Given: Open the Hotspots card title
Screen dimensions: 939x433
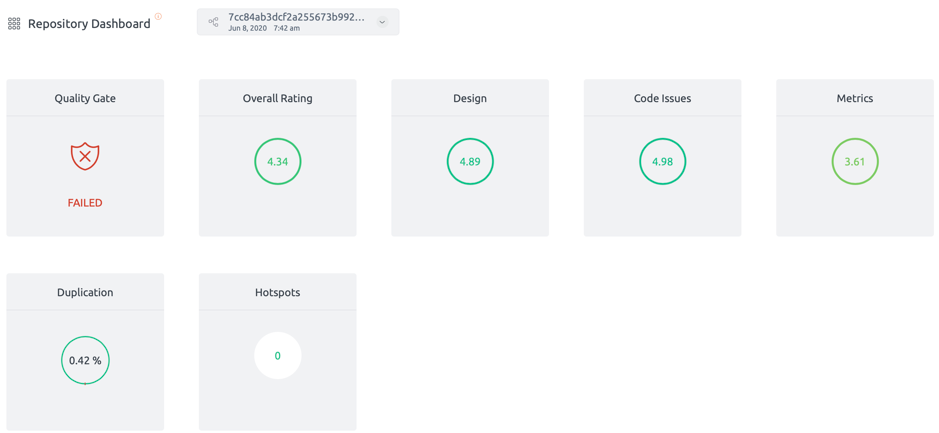Looking at the screenshot, I should 277,293.
